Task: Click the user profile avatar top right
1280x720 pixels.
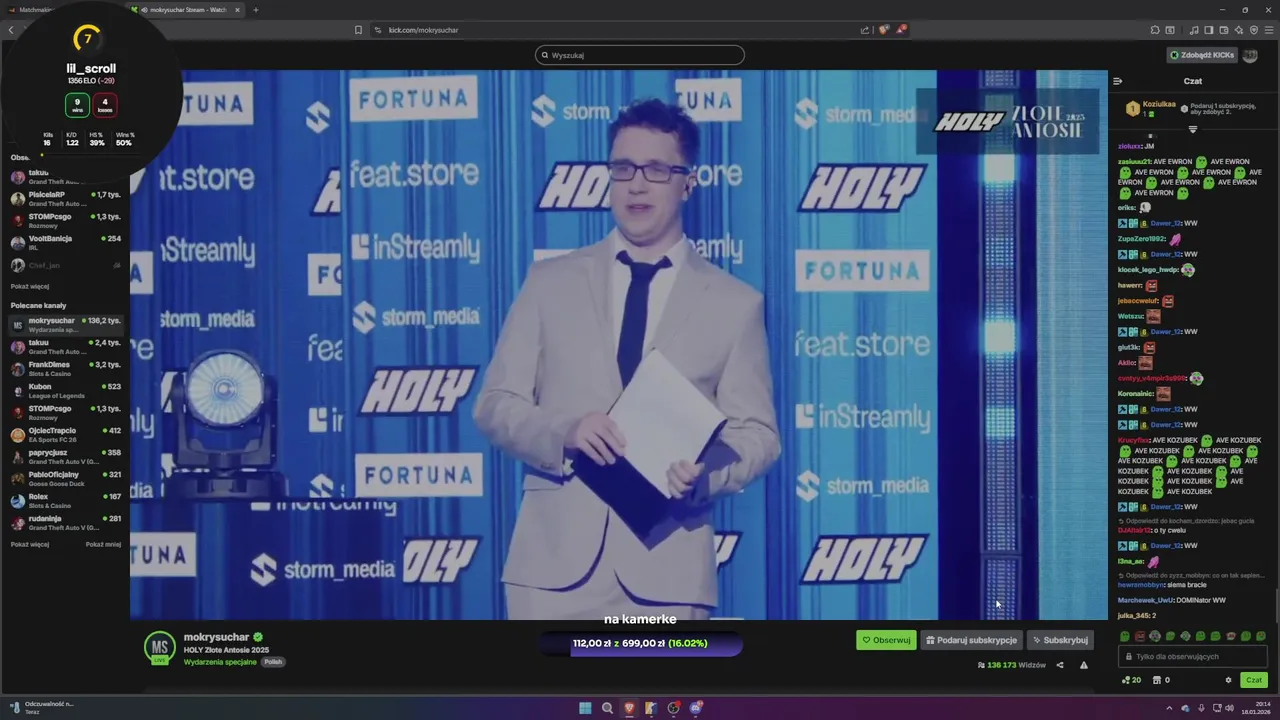Action: pos(1250,55)
